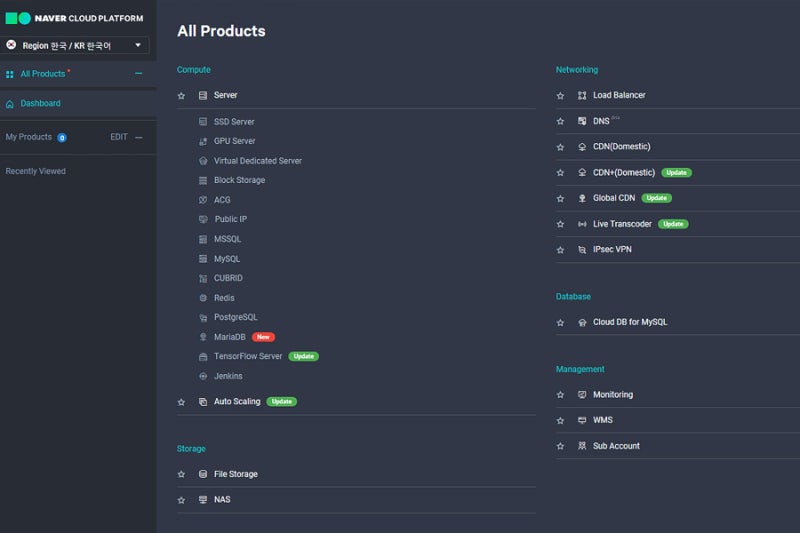Viewport: 800px width, 533px height.
Task: Click the ACG icon
Action: (203, 200)
